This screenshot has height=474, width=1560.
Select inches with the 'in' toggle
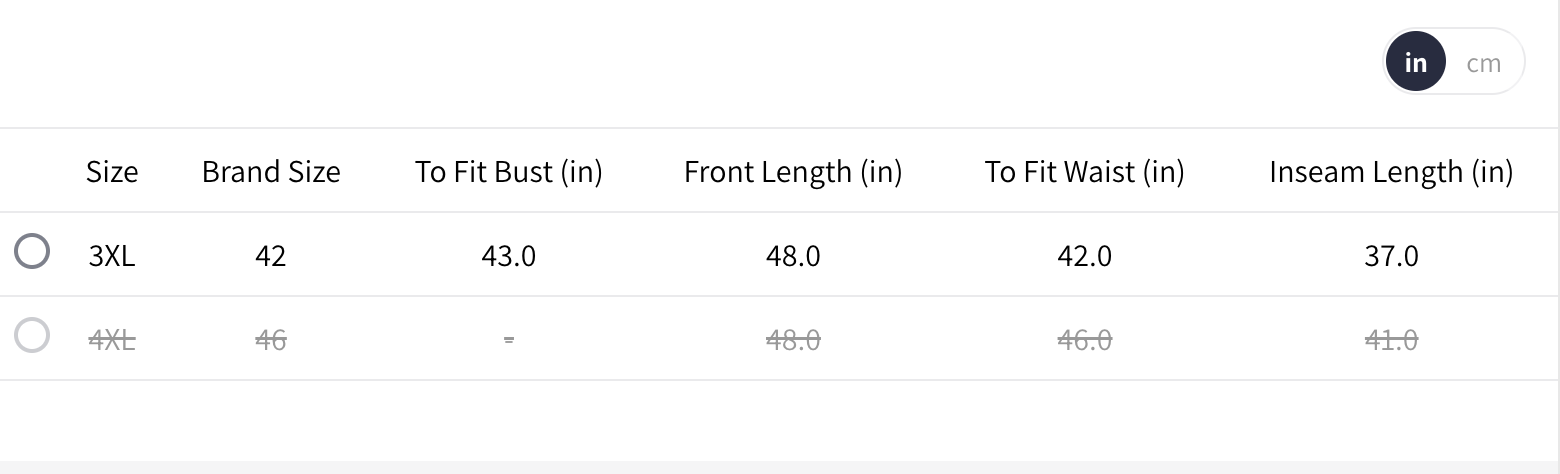1415,62
